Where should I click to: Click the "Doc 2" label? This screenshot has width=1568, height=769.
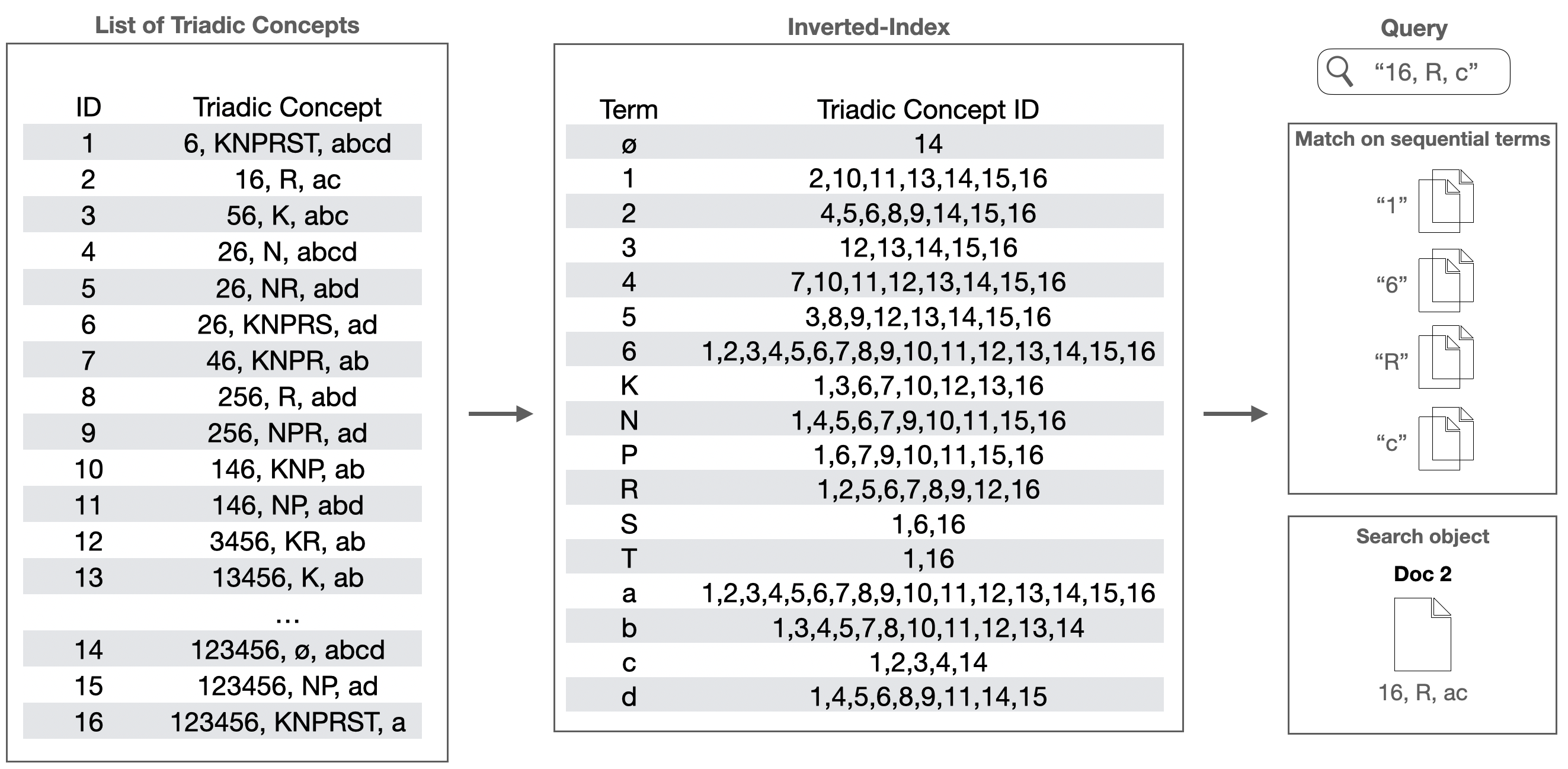point(1423,573)
